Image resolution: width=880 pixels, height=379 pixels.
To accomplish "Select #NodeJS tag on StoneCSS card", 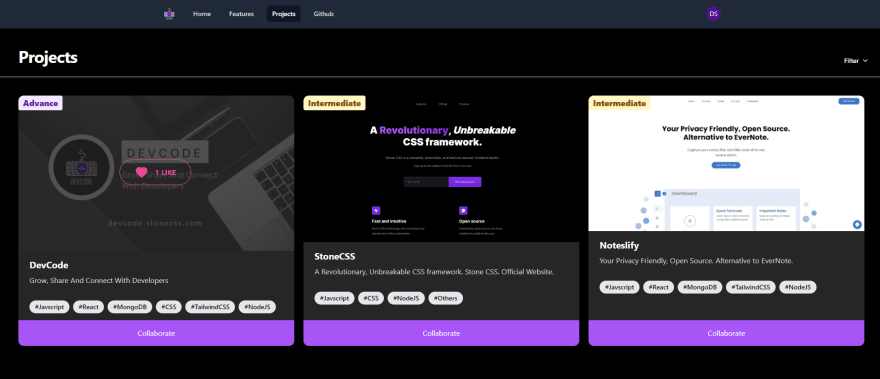I will pos(406,298).
